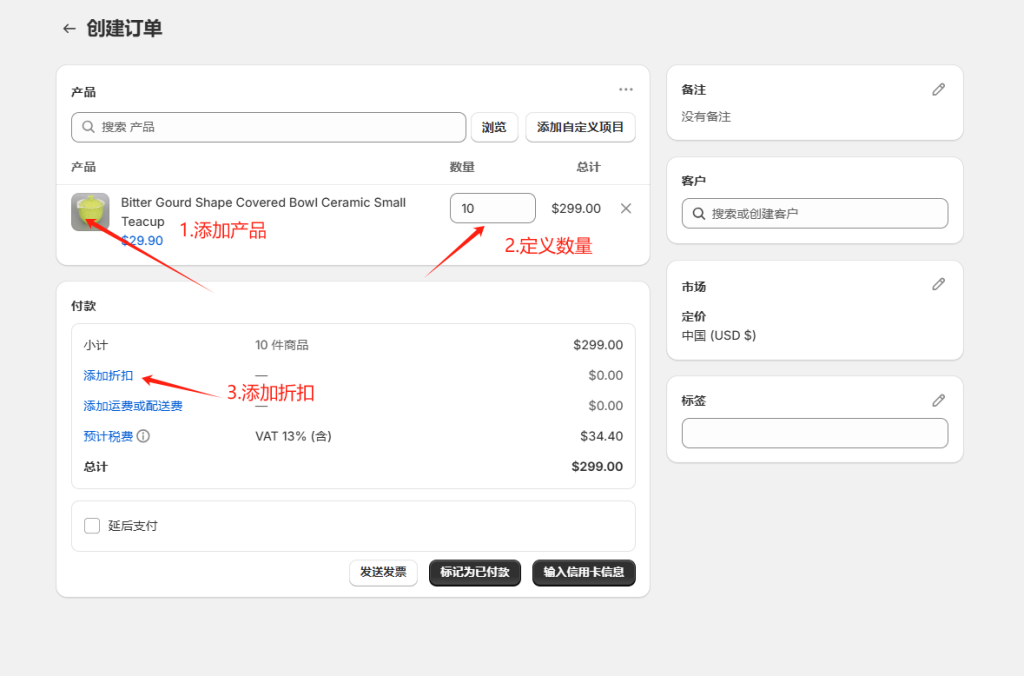This screenshot has height=676, width=1024.
Task: Click the edit pencil for 市场 market
Action: pyautogui.click(x=938, y=284)
